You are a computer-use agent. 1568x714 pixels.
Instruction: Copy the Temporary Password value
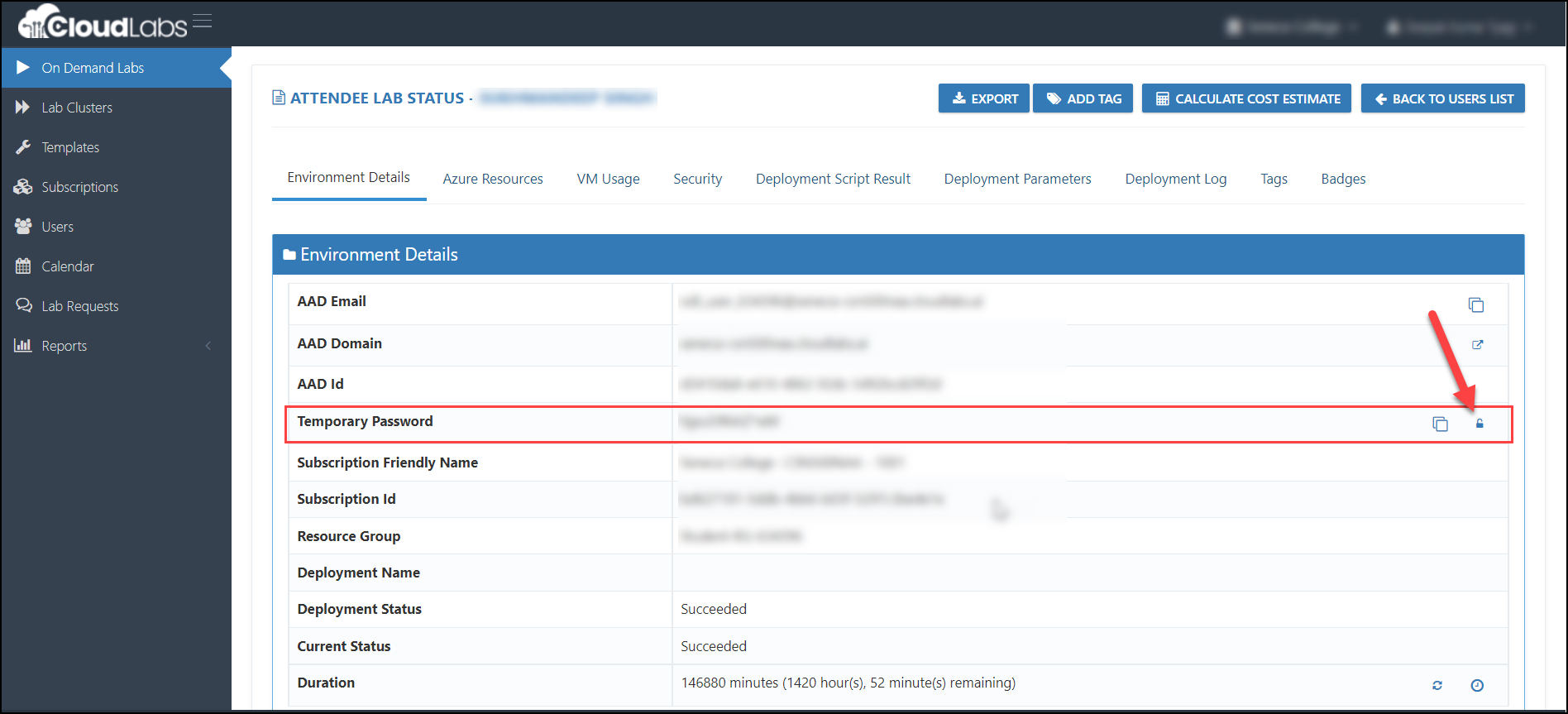pyautogui.click(x=1441, y=424)
